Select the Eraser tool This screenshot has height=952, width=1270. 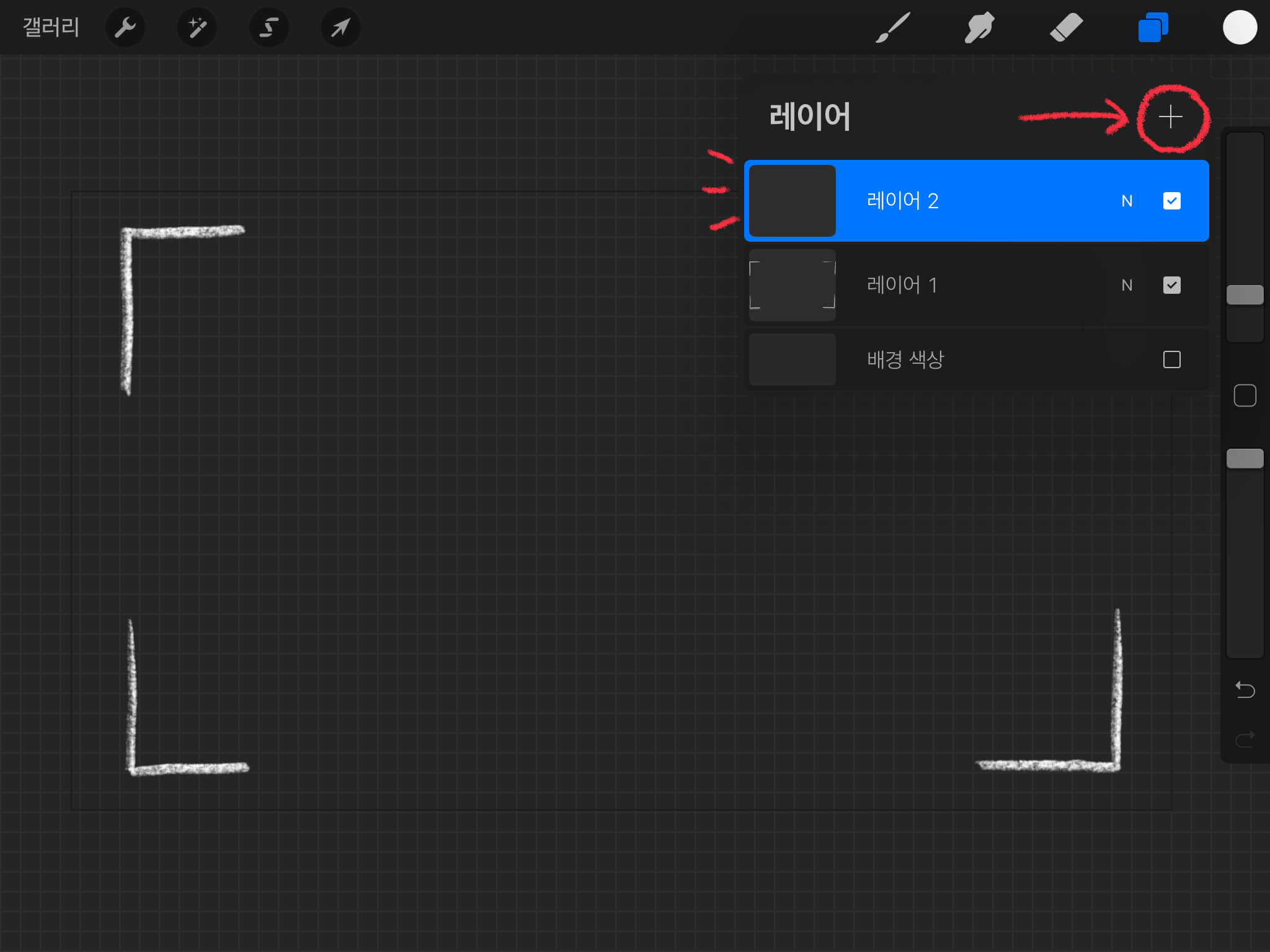[x=1066, y=27]
